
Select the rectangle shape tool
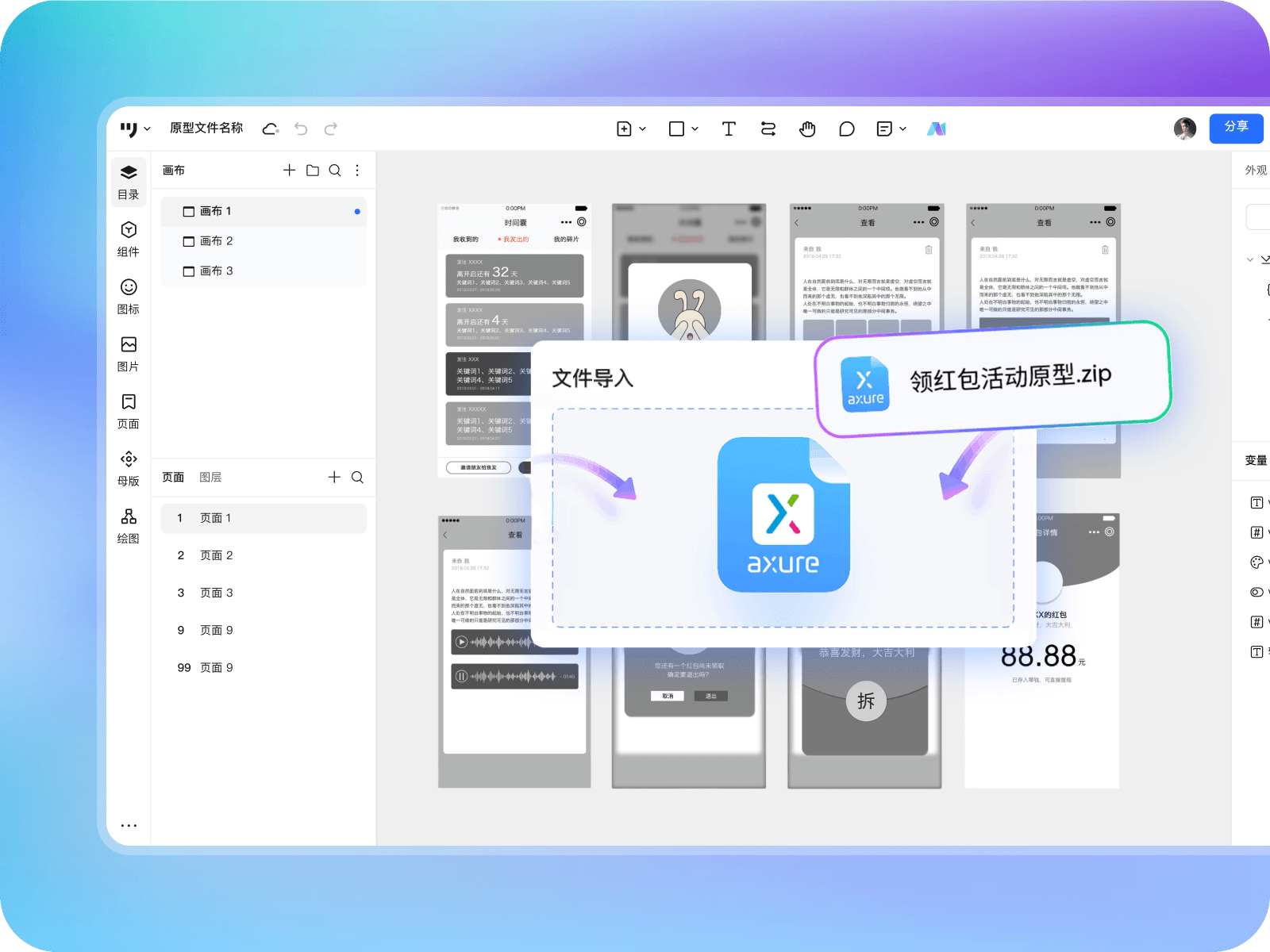pyautogui.click(x=677, y=129)
